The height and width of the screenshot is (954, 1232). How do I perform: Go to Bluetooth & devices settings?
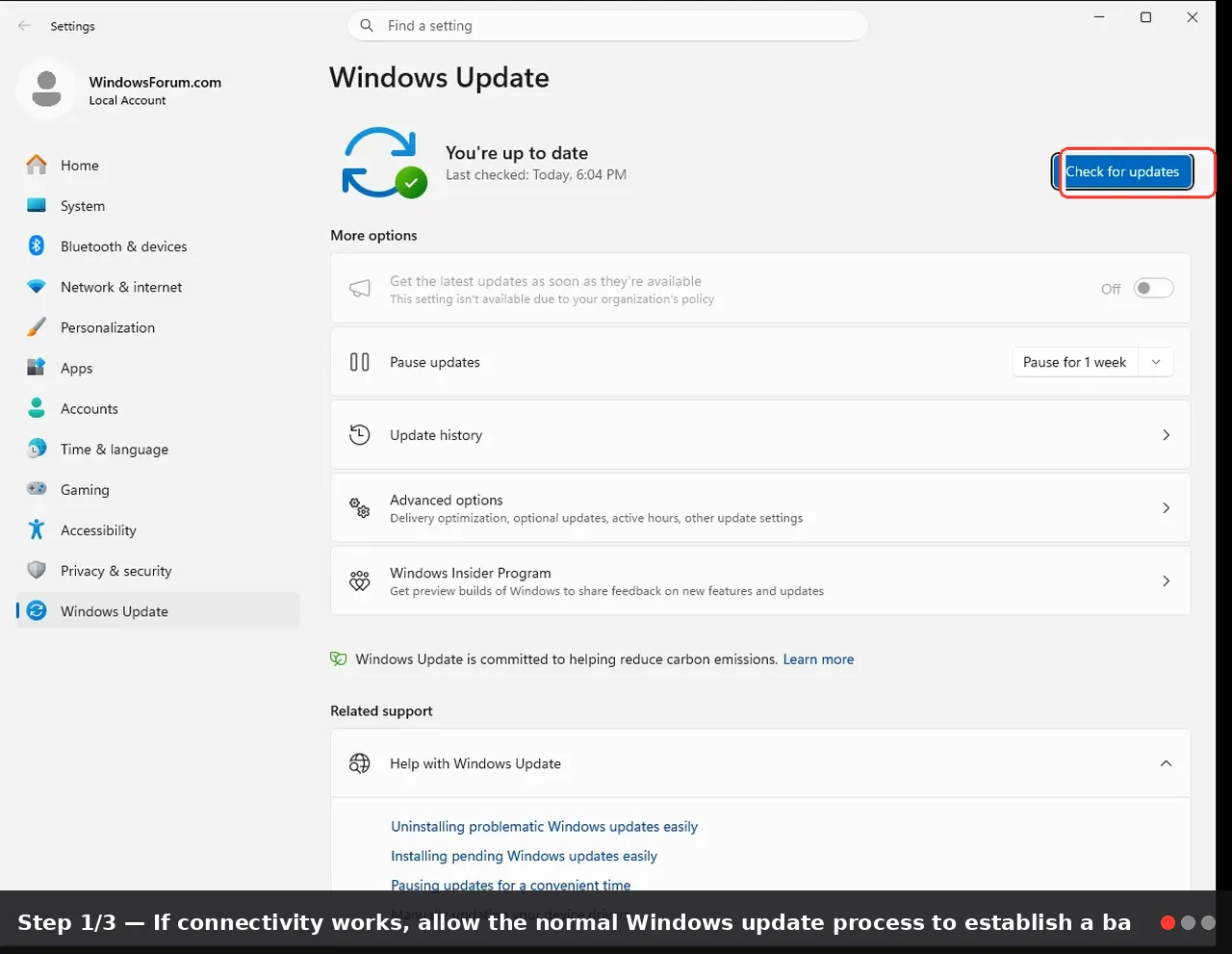[158, 246]
